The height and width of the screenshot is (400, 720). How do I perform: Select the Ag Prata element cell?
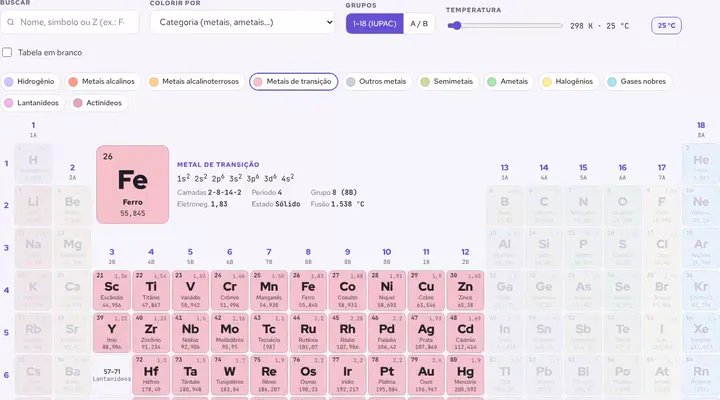click(x=426, y=333)
